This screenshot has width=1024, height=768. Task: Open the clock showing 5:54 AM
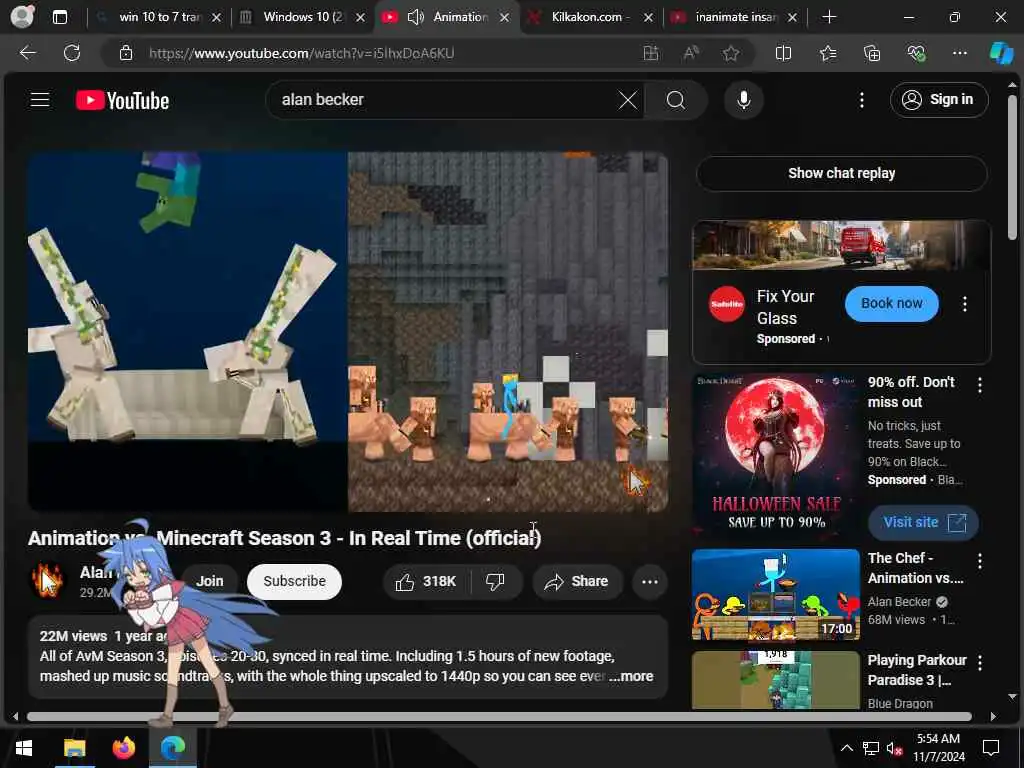(x=938, y=748)
